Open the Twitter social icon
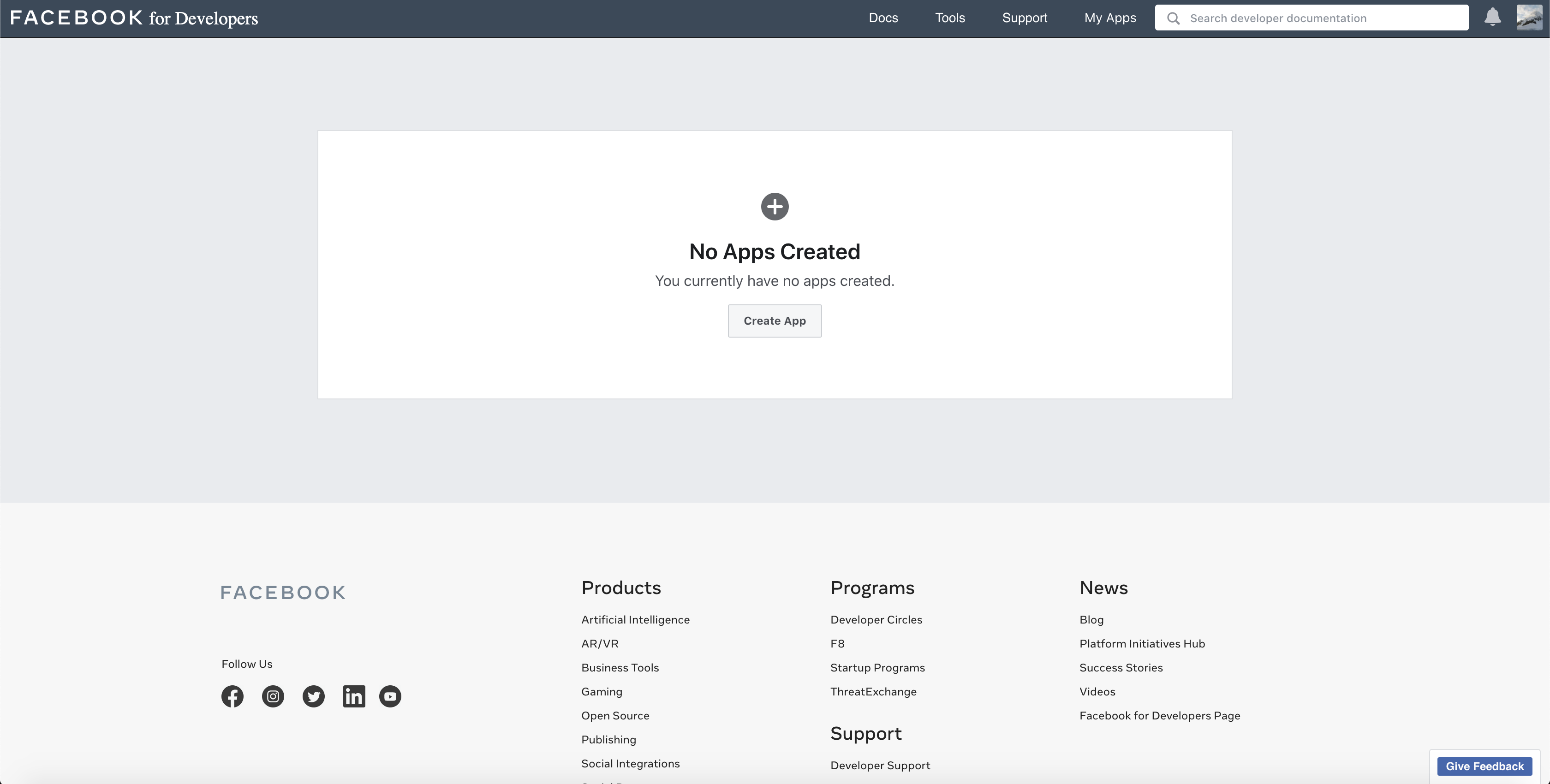The height and width of the screenshot is (784, 1550). [313, 696]
